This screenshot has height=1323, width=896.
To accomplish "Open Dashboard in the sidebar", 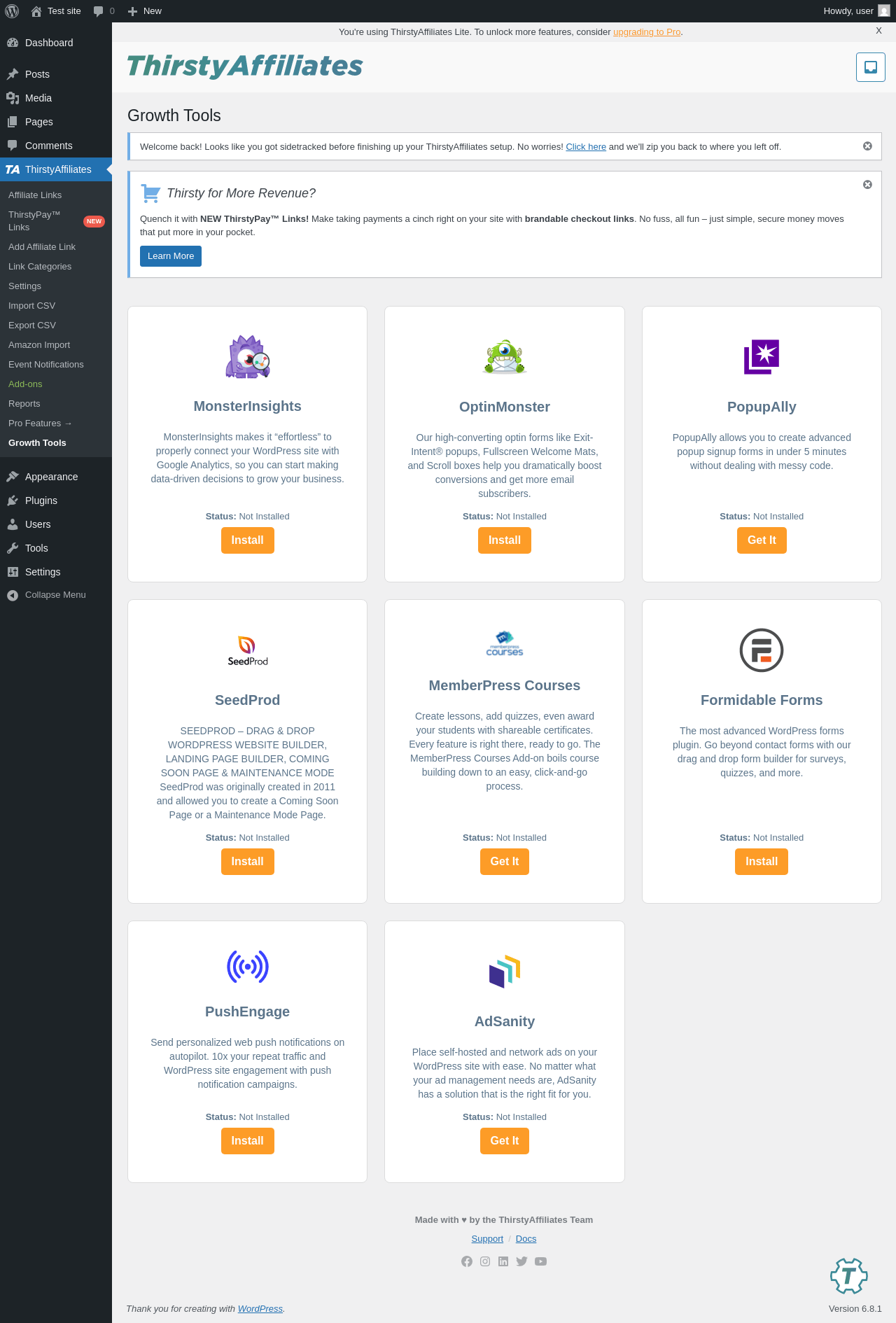I will click(56, 43).
